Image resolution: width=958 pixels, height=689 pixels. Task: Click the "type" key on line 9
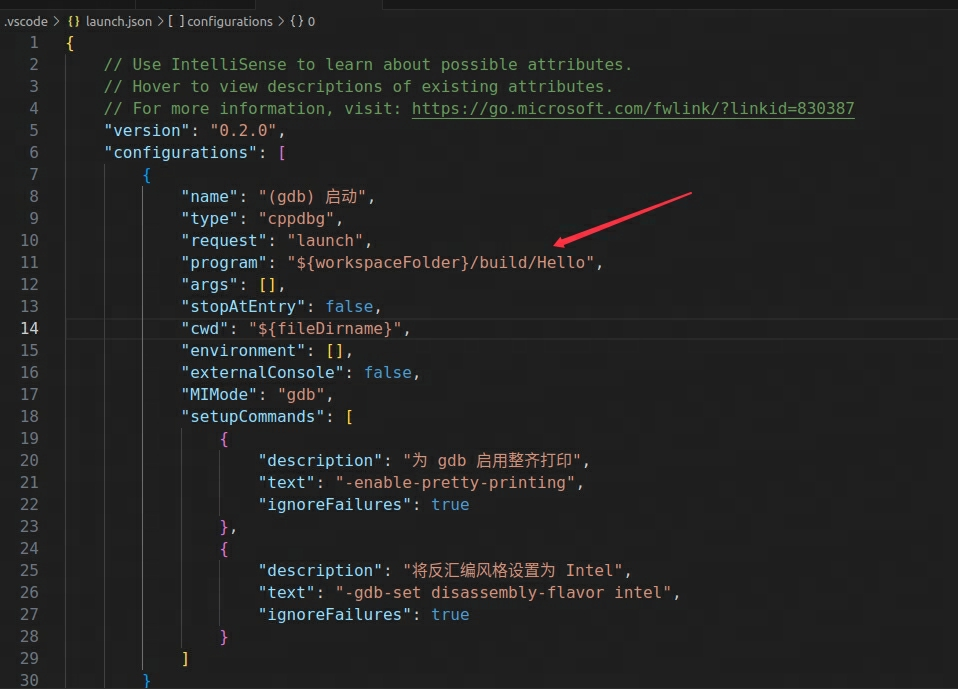(210, 219)
